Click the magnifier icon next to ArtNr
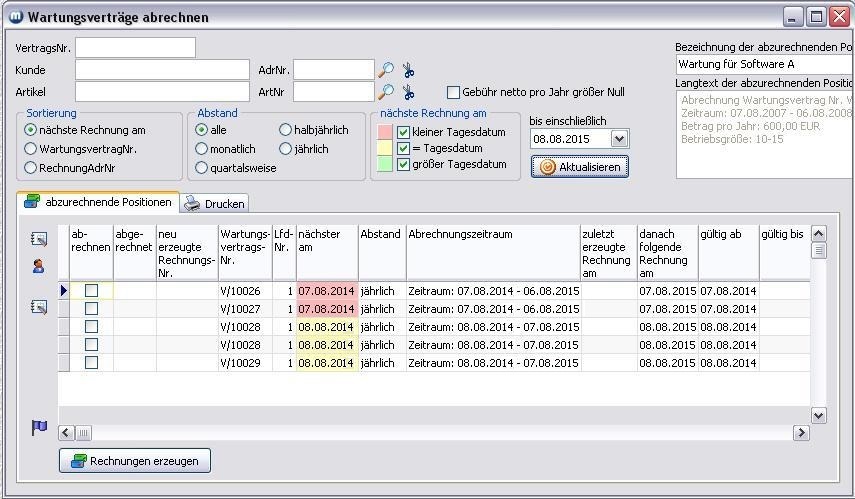Viewport: 855px width, 499px height. [x=386, y=92]
